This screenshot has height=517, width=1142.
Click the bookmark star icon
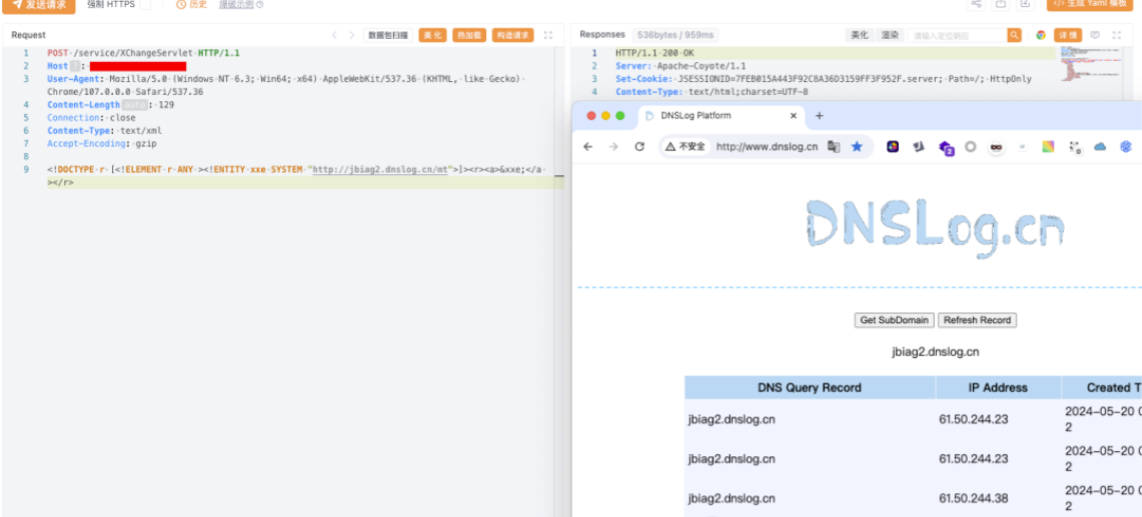coord(856,146)
